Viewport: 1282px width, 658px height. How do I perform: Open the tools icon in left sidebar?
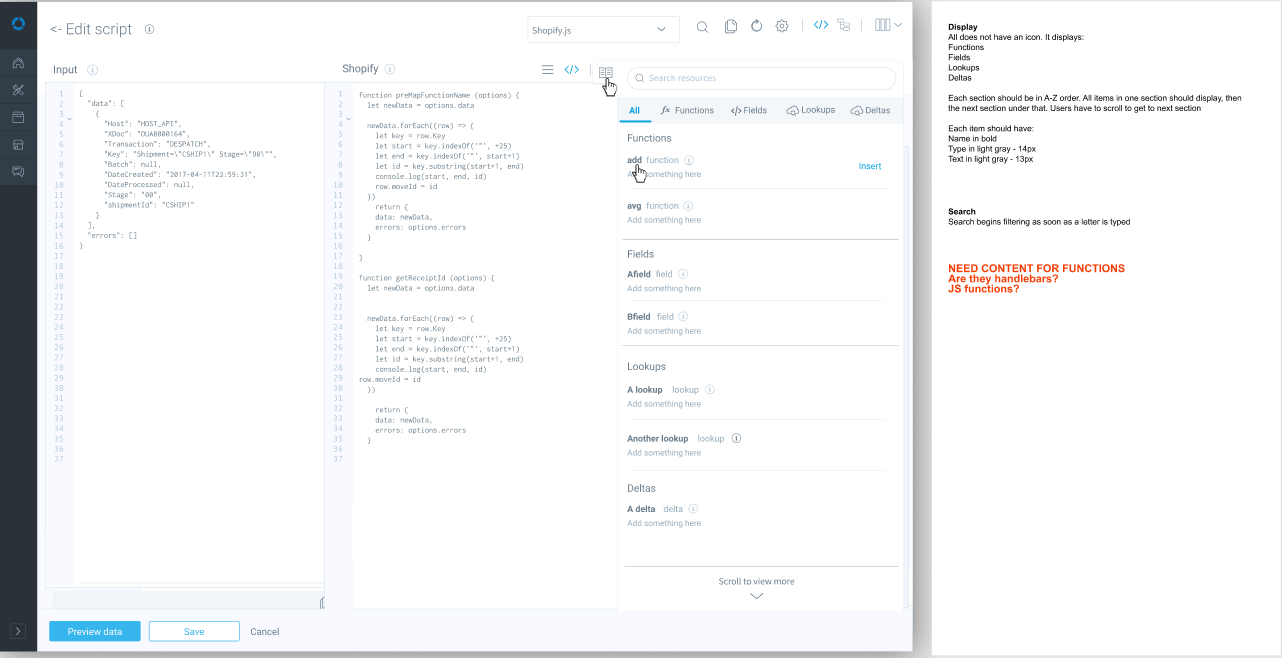point(18,91)
